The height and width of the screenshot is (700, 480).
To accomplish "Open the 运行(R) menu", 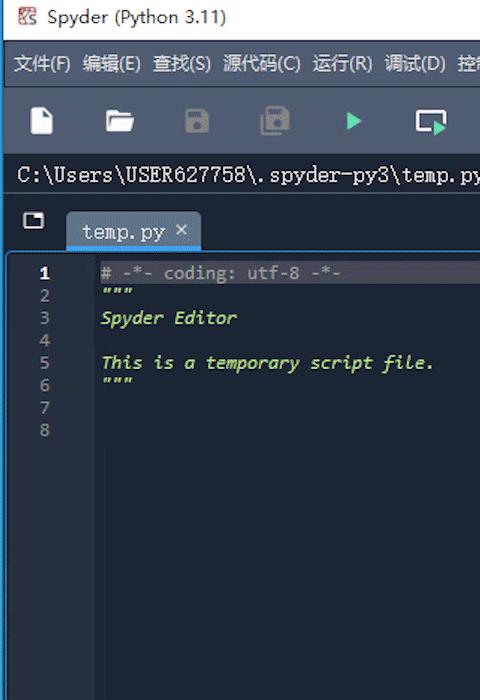I will pyautogui.click(x=342, y=63).
